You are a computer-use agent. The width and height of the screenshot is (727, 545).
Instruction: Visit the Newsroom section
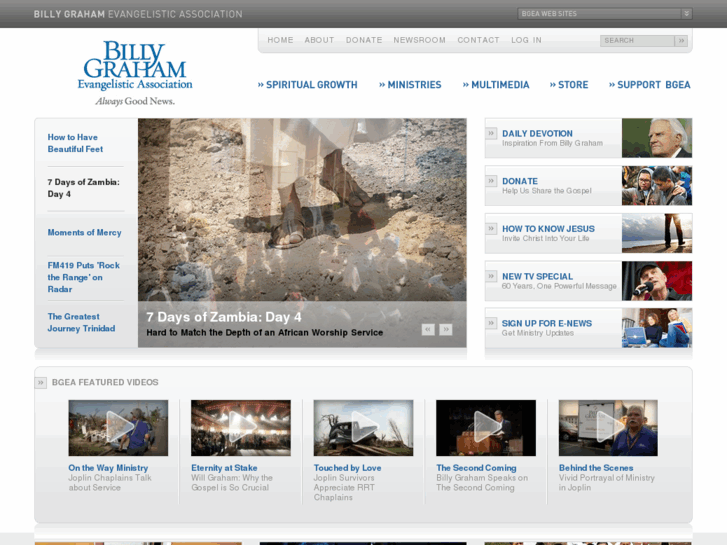coord(420,40)
